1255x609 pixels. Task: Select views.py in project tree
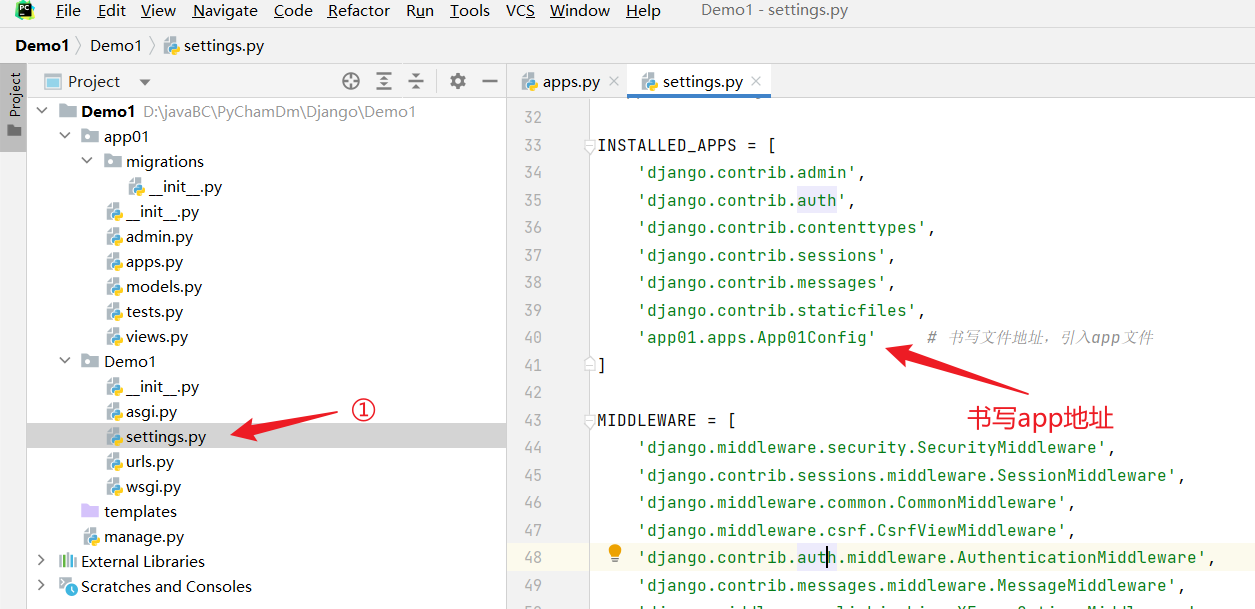tap(147, 336)
